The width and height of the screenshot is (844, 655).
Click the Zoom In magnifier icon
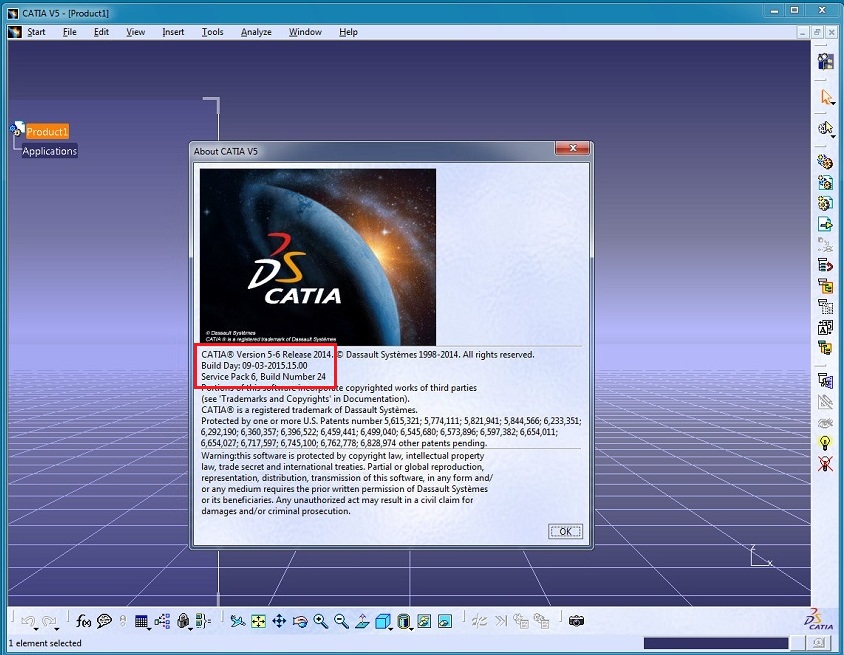click(x=321, y=621)
